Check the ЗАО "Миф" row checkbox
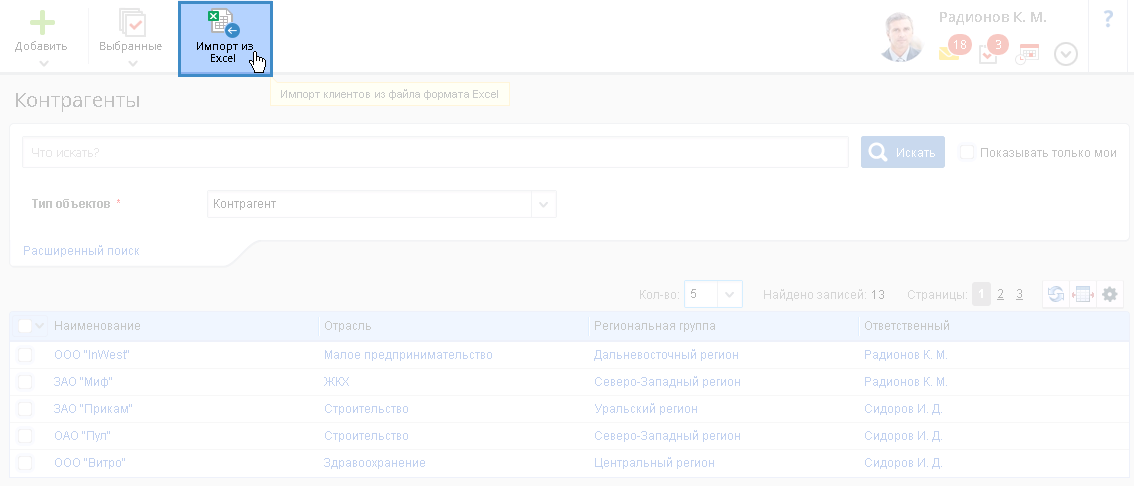The height and width of the screenshot is (486, 1134). coord(25,382)
